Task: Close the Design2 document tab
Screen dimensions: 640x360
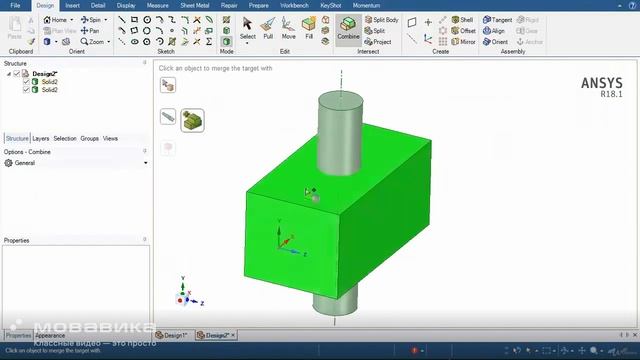Action: coord(233,335)
